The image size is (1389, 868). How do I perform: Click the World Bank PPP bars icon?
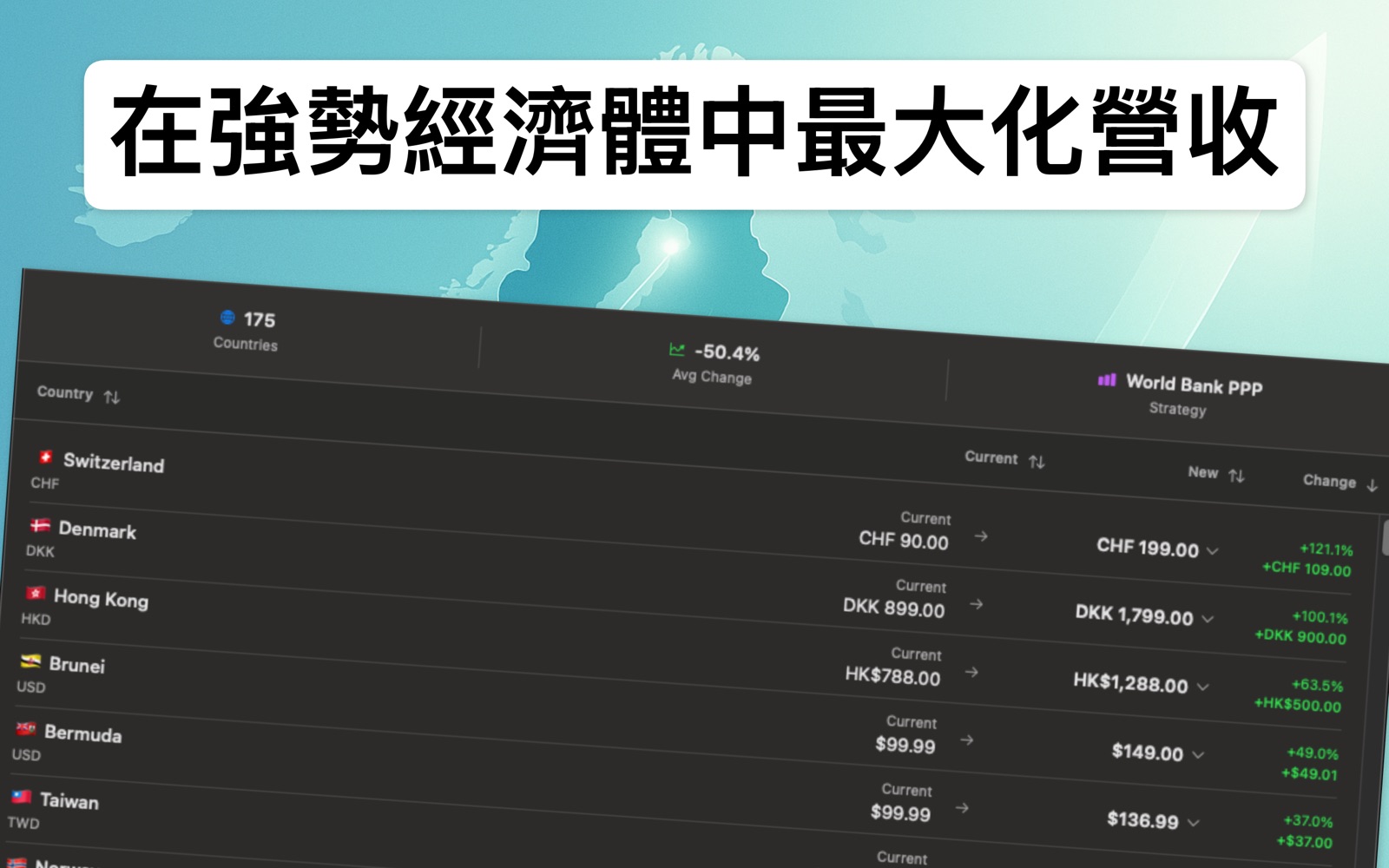(1106, 382)
